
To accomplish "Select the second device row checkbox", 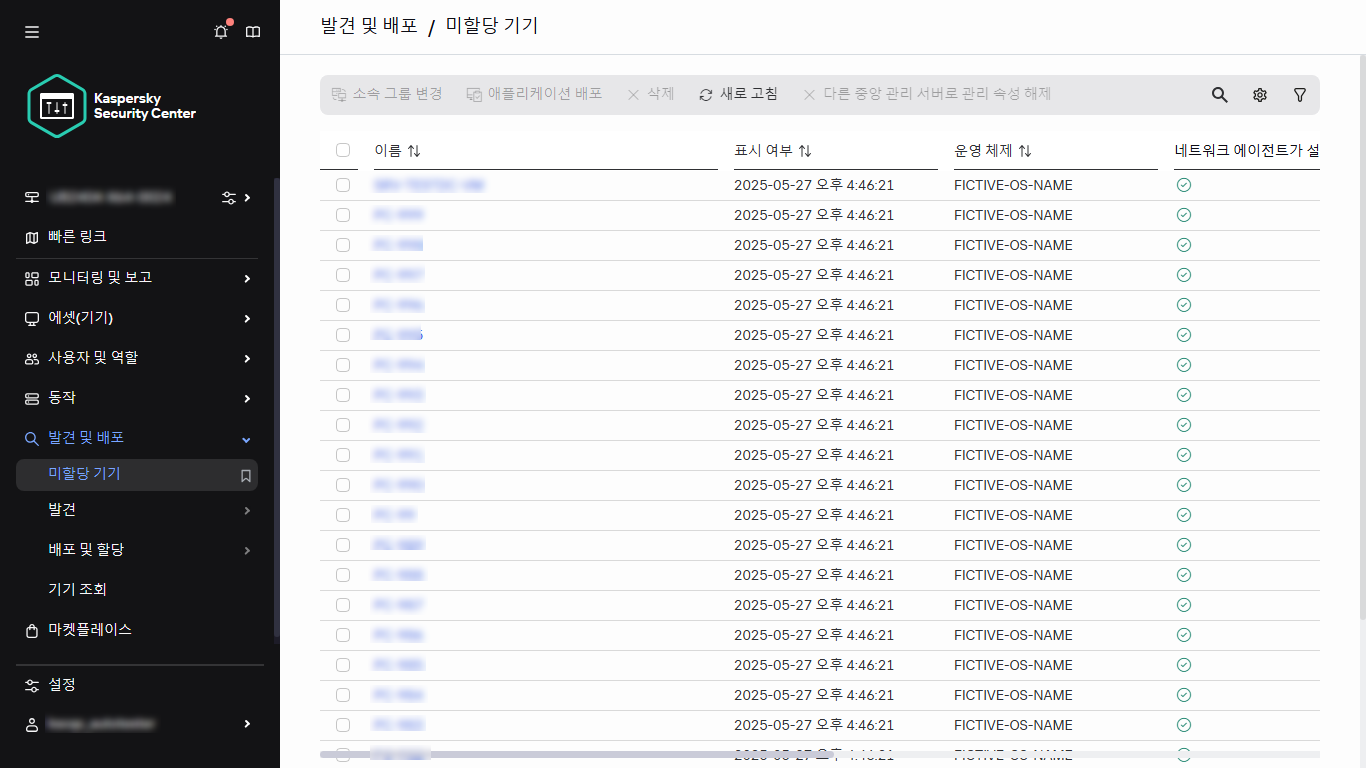I will click(343, 215).
